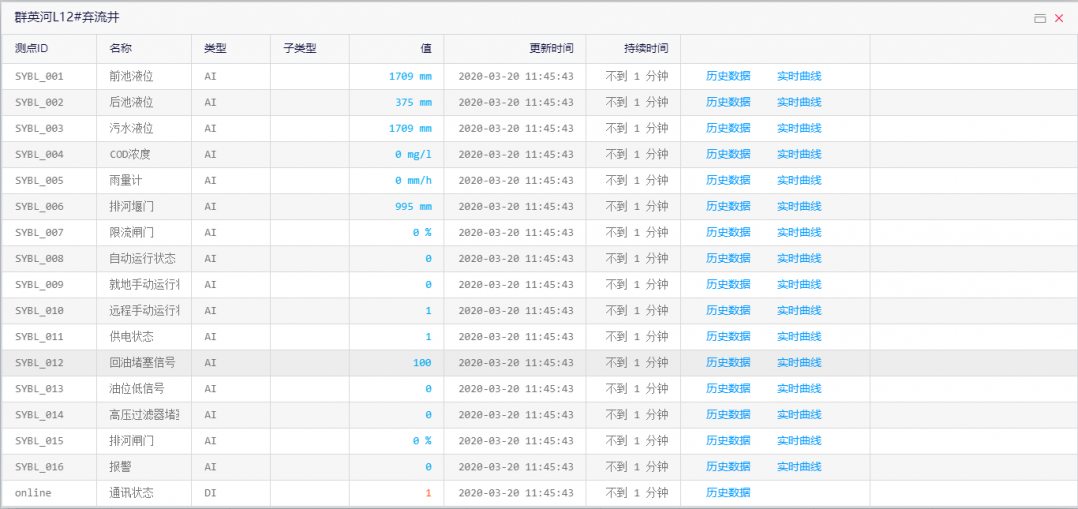Close the 群英河L12#弃流井 dialog
The width and height of the screenshot is (1078, 509).
(1059, 19)
